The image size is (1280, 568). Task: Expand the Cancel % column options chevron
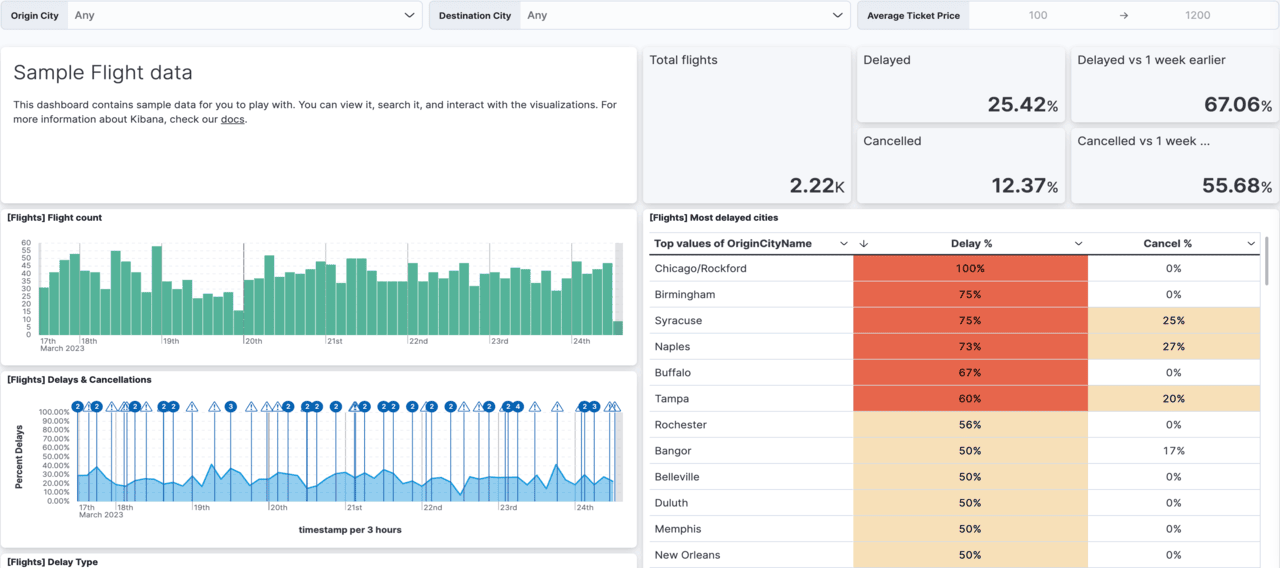(x=1251, y=244)
